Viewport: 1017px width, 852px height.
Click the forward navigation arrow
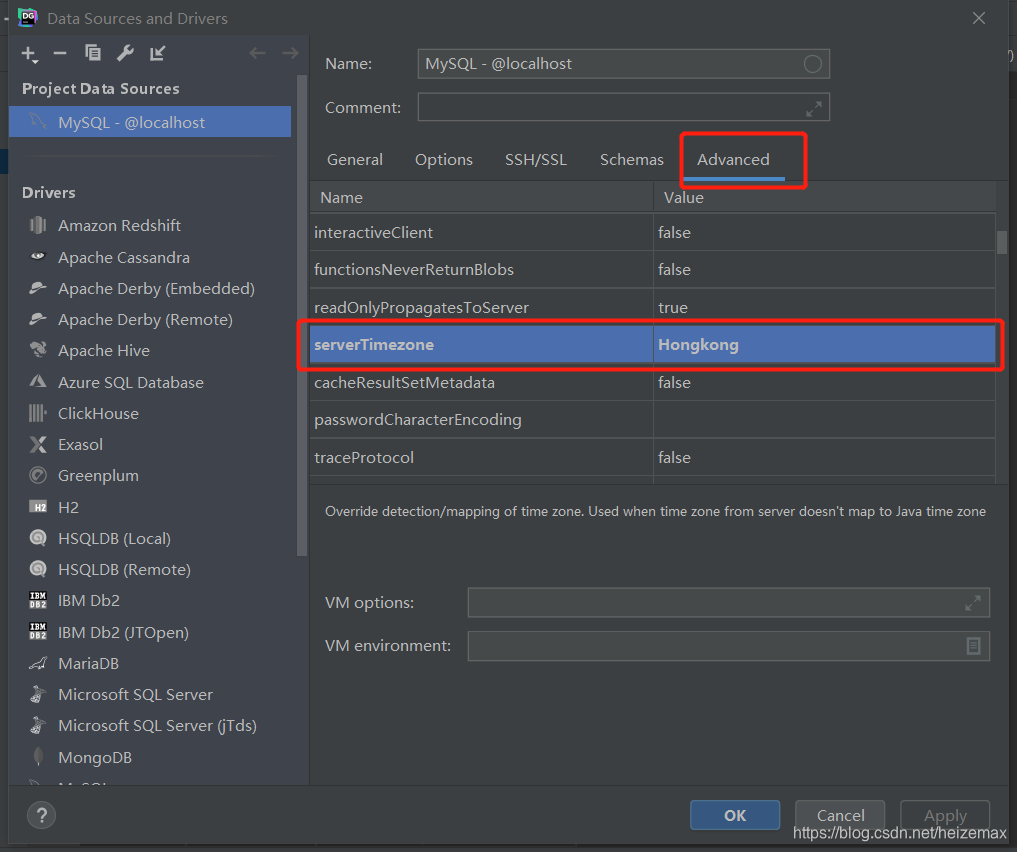click(288, 53)
